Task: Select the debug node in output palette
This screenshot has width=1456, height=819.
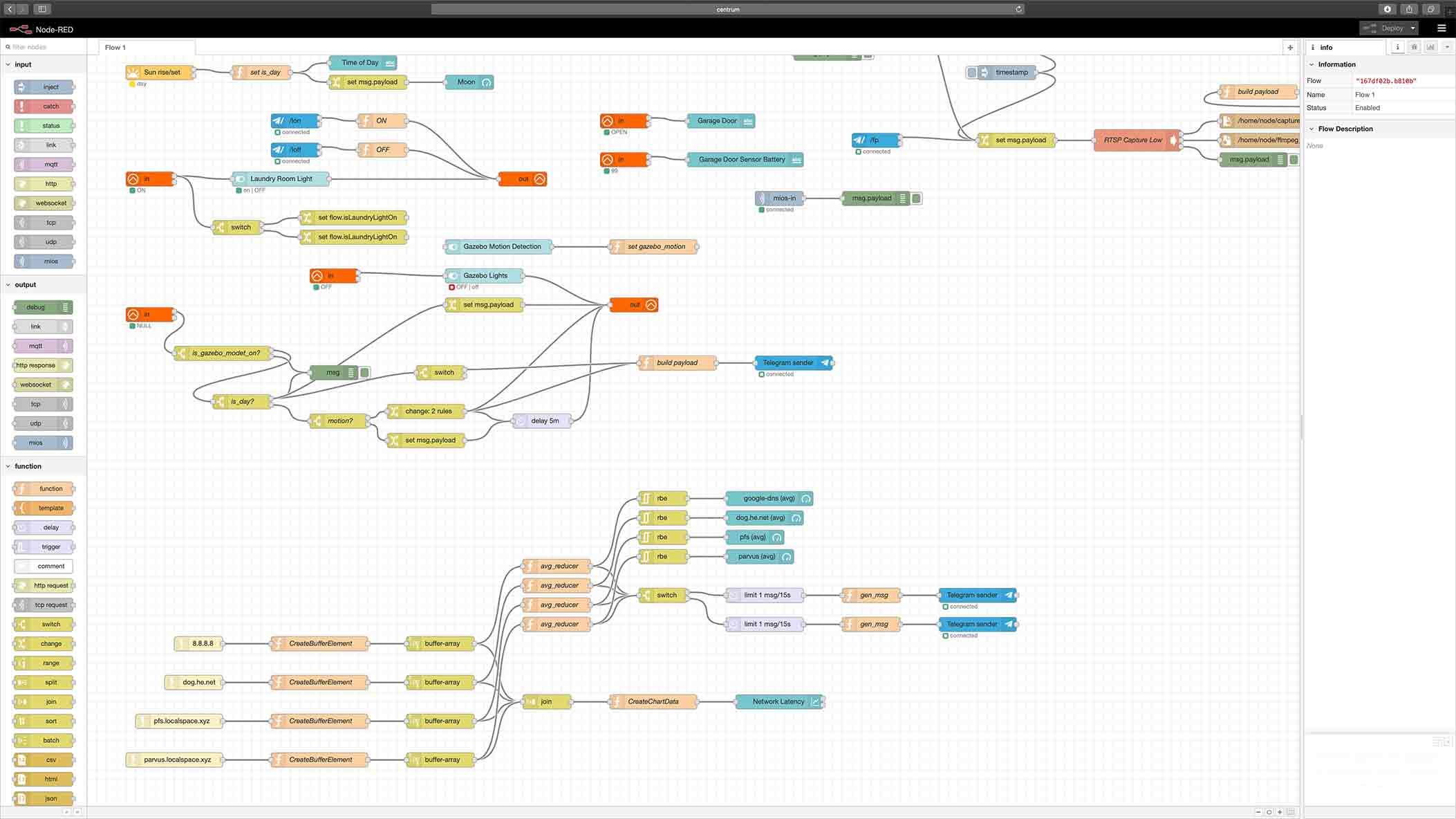Action: [x=43, y=307]
